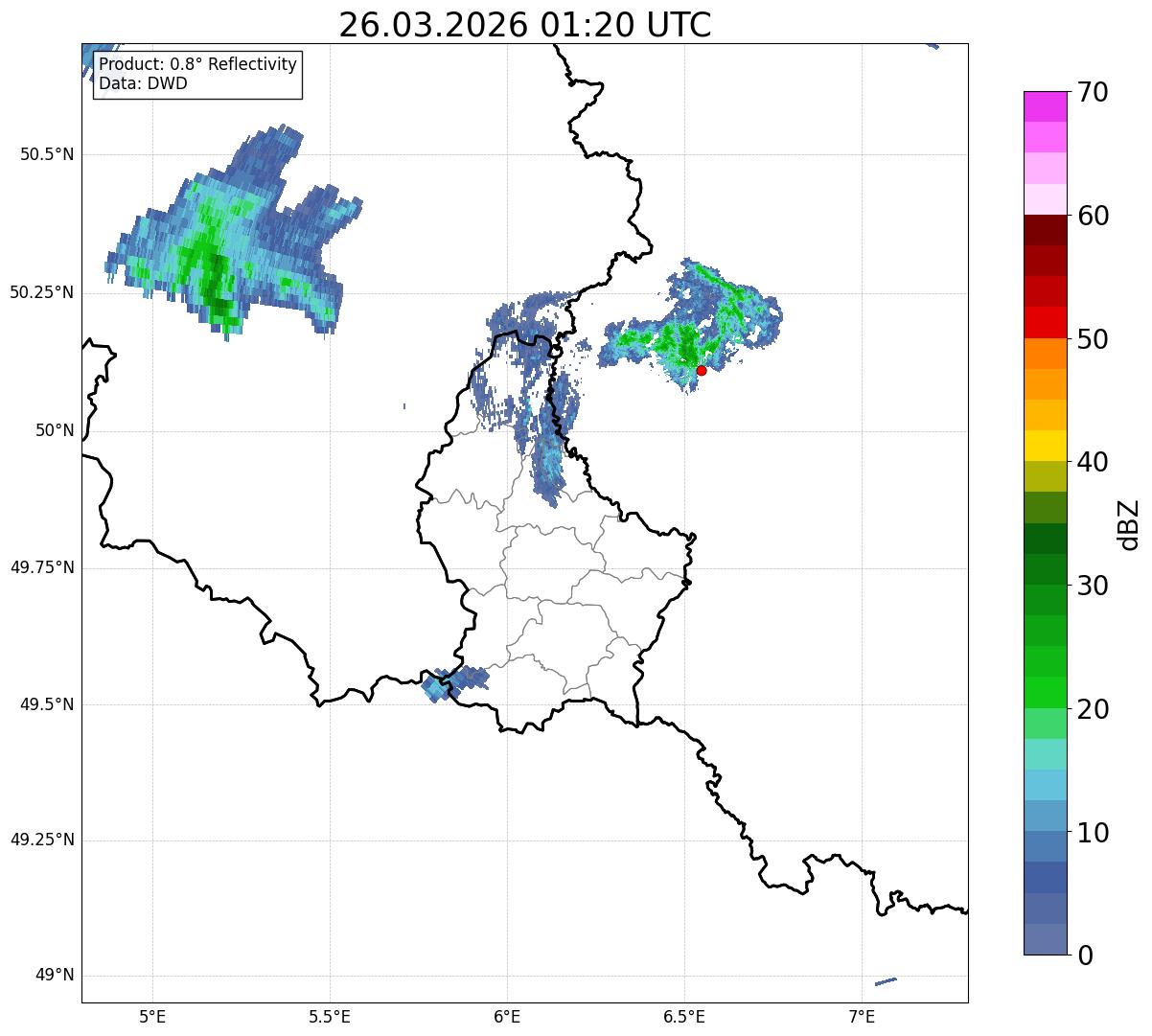Viewport: 1152px width, 1036px height.
Task: Click the 5.5°E longitude label
Action: pyautogui.click(x=330, y=1017)
